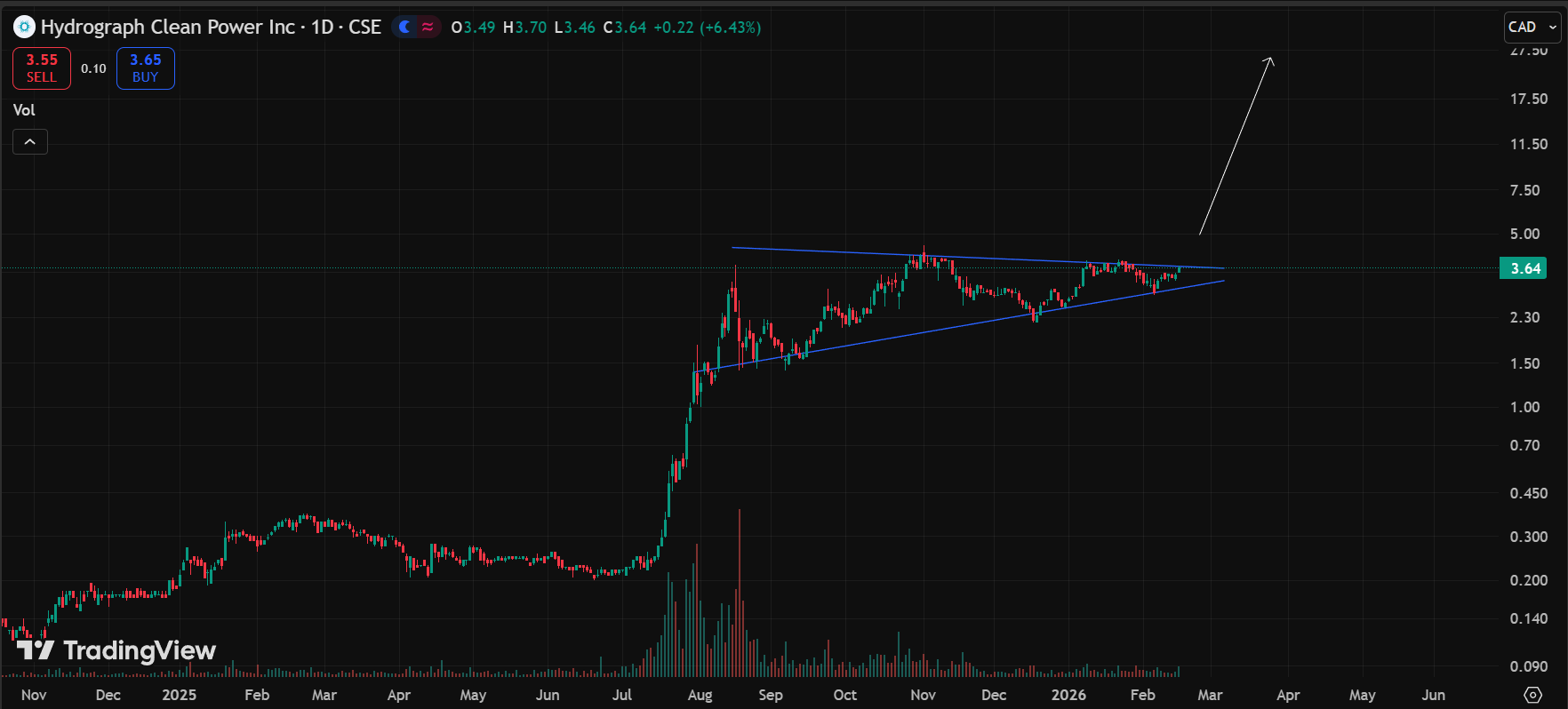Click the 2.30 price axis label
Screen dimensions: 1568x709
click(1525, 317)
